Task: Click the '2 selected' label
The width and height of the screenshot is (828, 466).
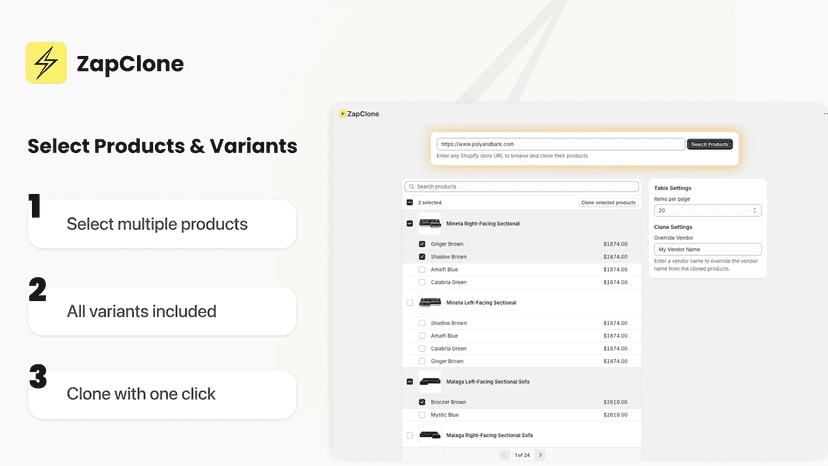Action: (x=429, y=202)
